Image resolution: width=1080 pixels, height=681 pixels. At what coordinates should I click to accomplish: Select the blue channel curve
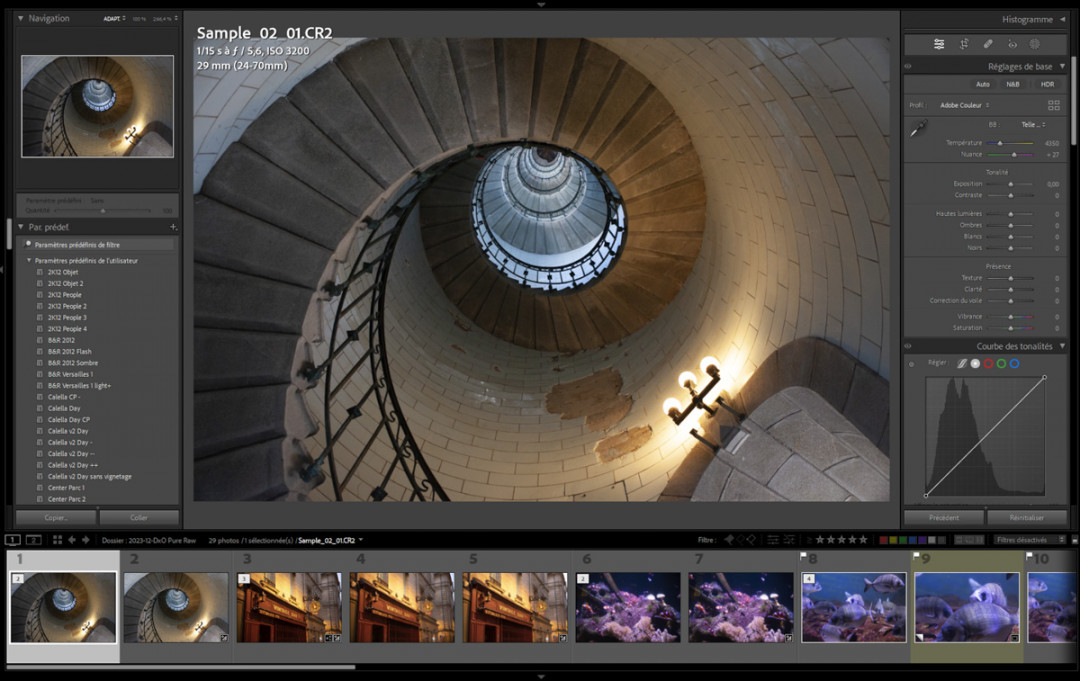(x=1015, y=364)
